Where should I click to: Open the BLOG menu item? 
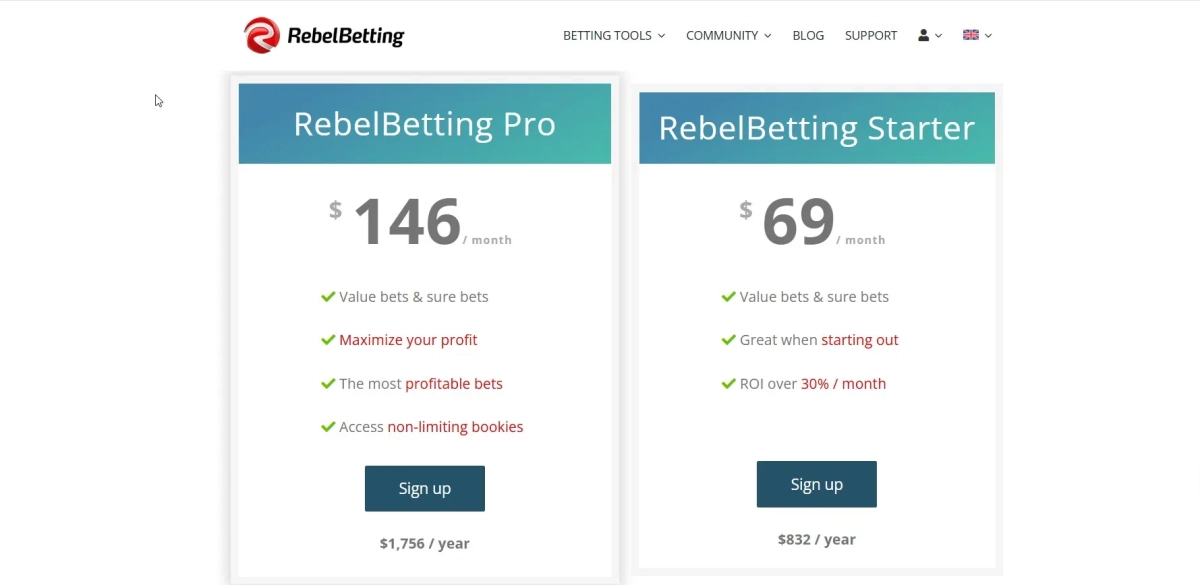(808, 35)
